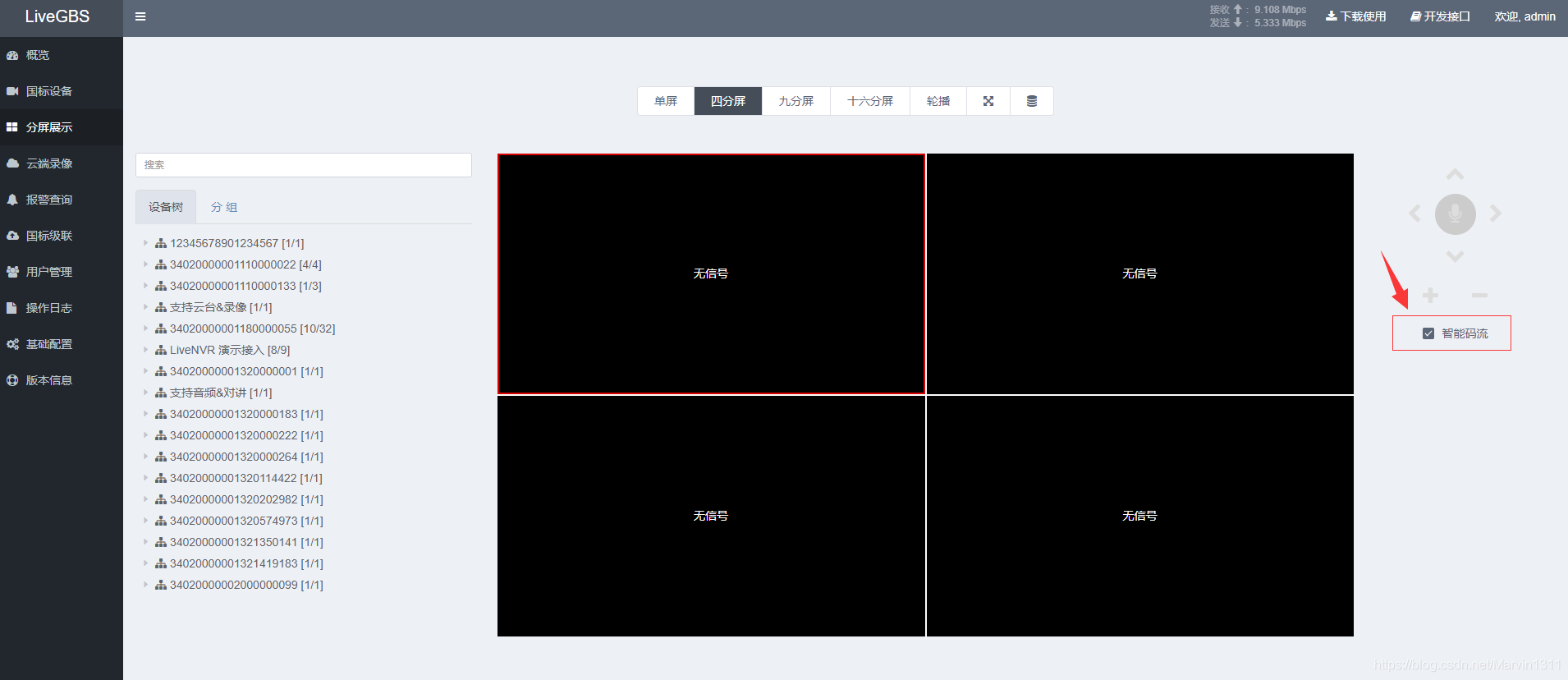Viewport: 1568px width, 680px height.
Task: Switch to the 分组 tab
Action: pos(224,207)
